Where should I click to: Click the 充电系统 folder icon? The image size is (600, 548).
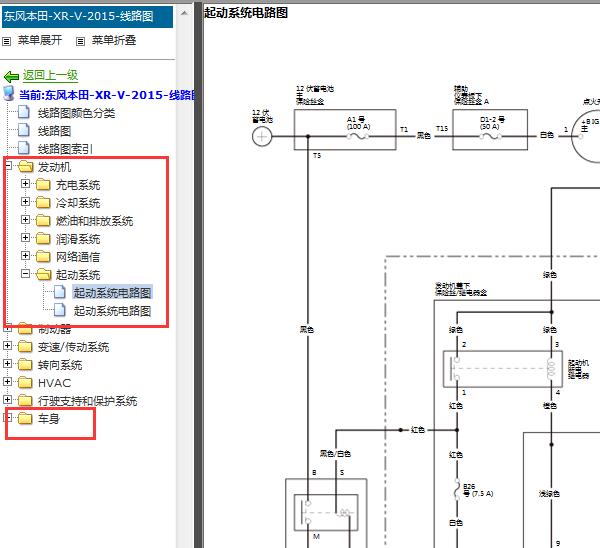tap(43, 184)
